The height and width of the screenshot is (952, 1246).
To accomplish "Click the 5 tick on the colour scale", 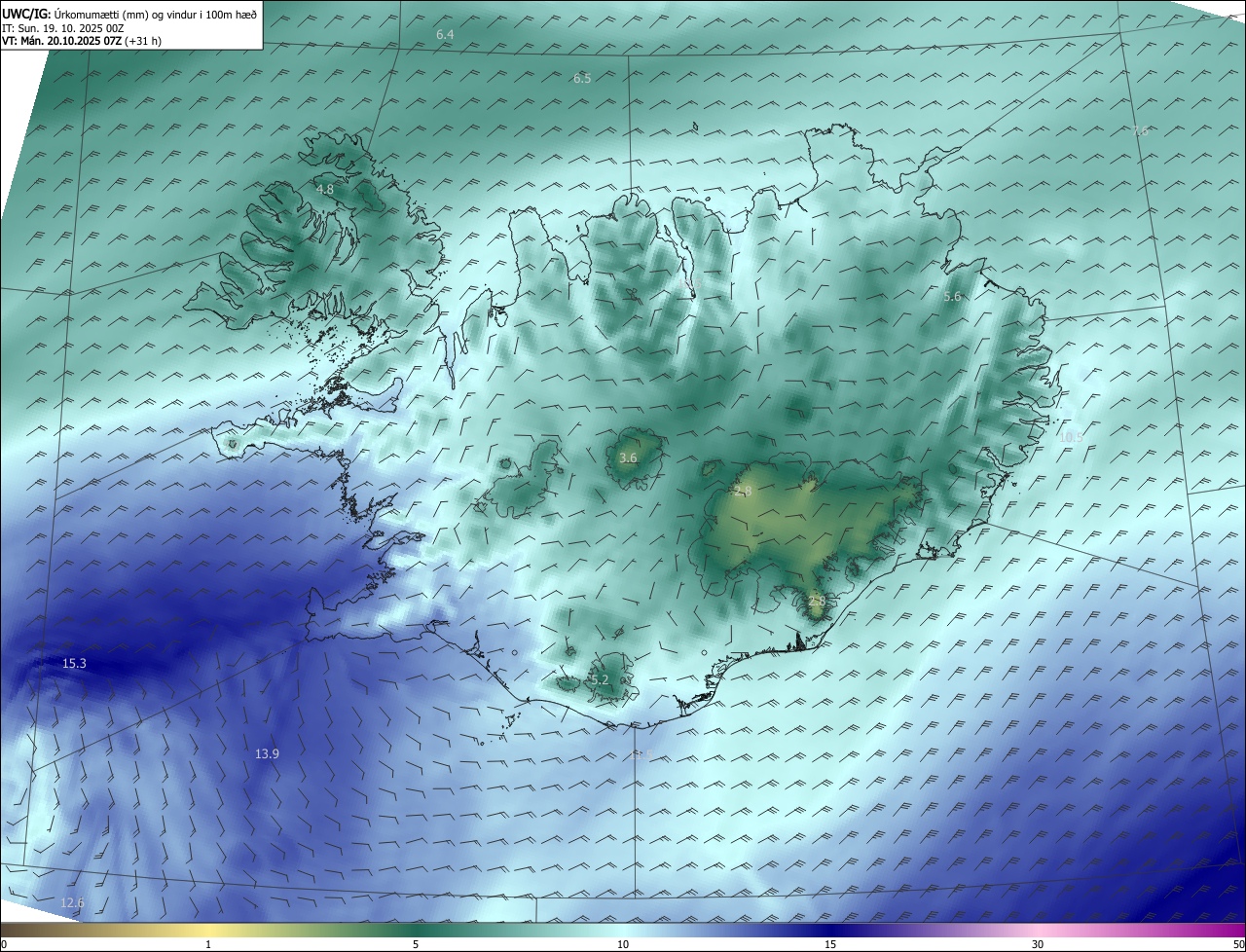I will [x=416, y=944].
